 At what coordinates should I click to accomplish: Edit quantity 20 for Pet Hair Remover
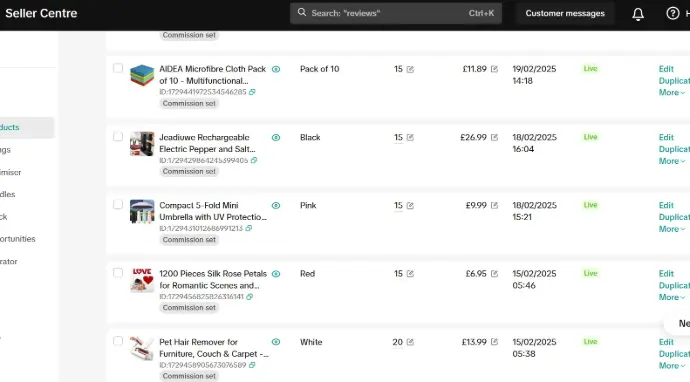click(410, 342)
